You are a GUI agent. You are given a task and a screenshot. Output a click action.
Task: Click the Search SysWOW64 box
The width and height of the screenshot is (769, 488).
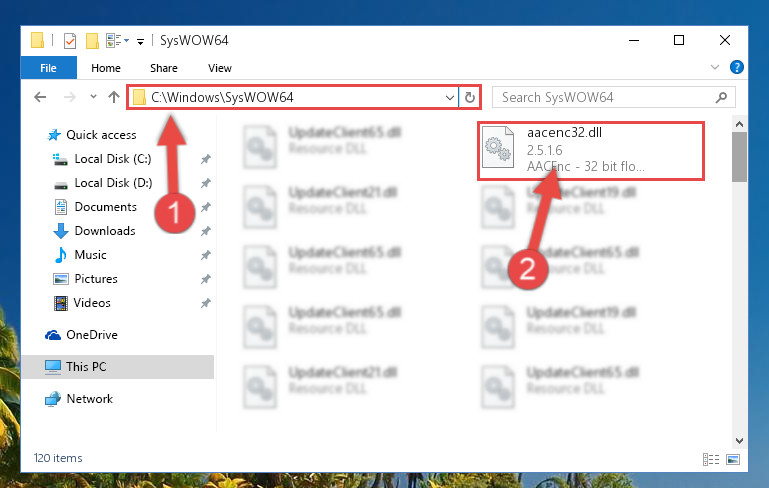point(613,97)
